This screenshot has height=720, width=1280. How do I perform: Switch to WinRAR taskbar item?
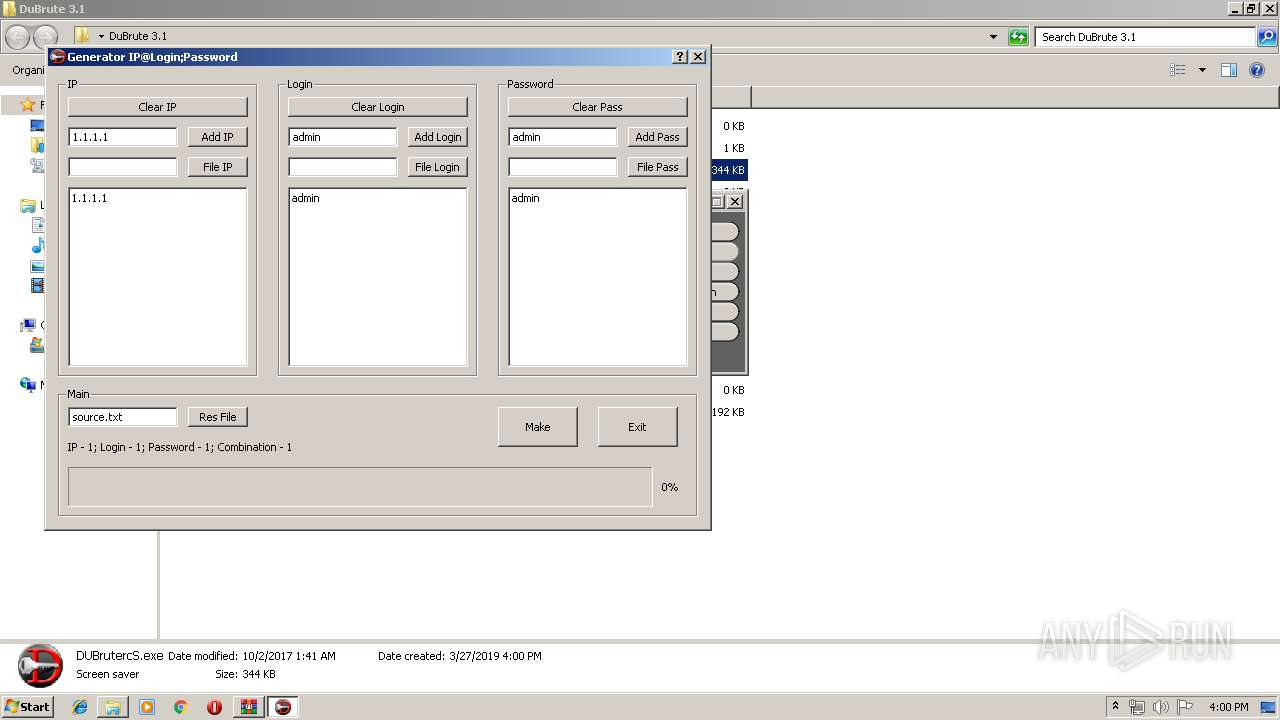249,707
